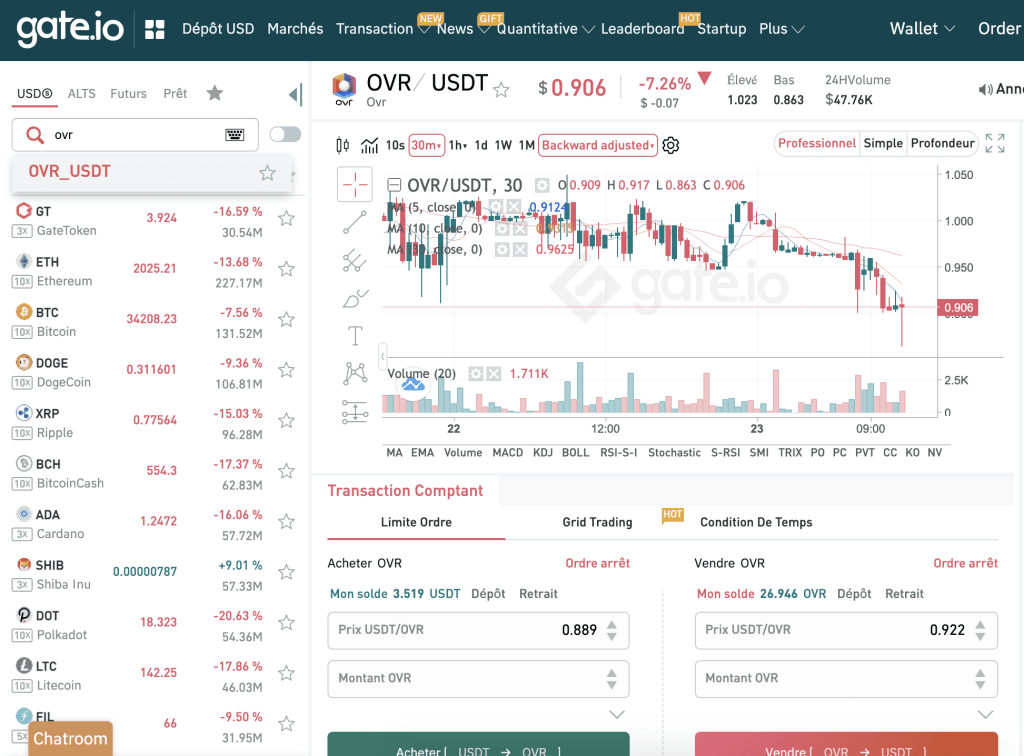1024x756 pixels.
Task: Click the Acheter USDT to OVR button
Action: pos(478,744)
